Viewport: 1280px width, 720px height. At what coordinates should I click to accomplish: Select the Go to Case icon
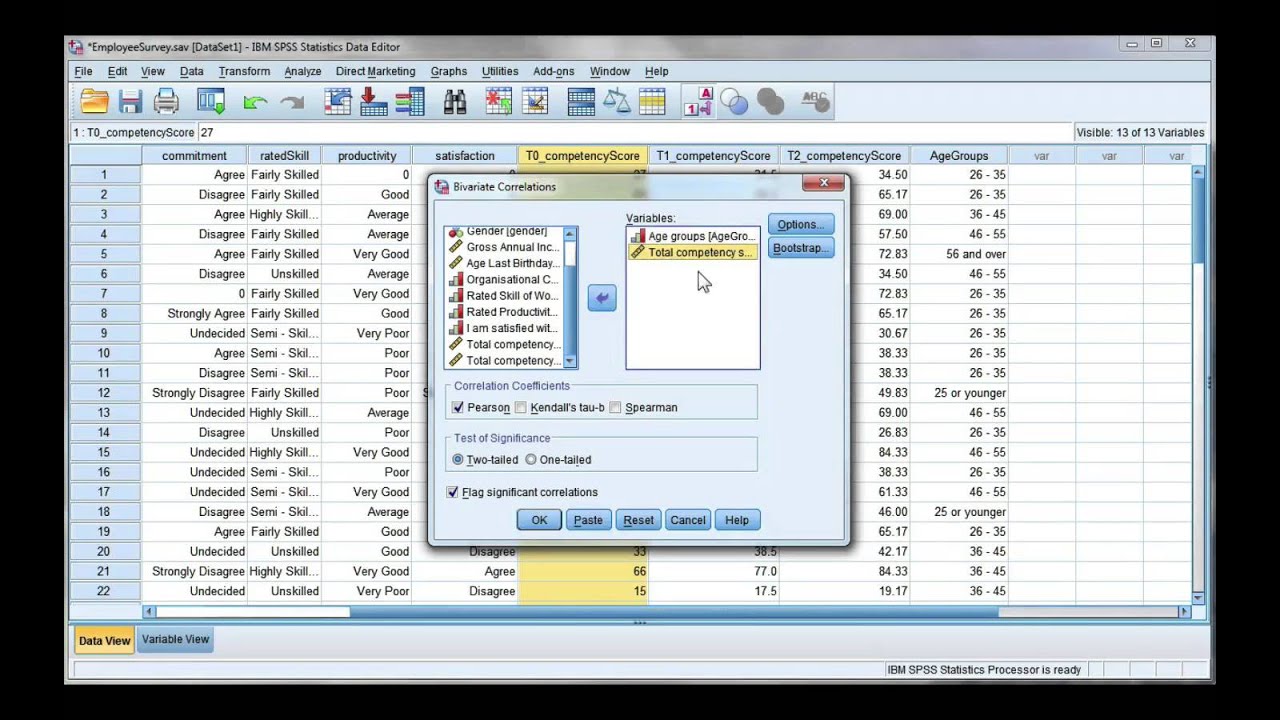point(338,101)
